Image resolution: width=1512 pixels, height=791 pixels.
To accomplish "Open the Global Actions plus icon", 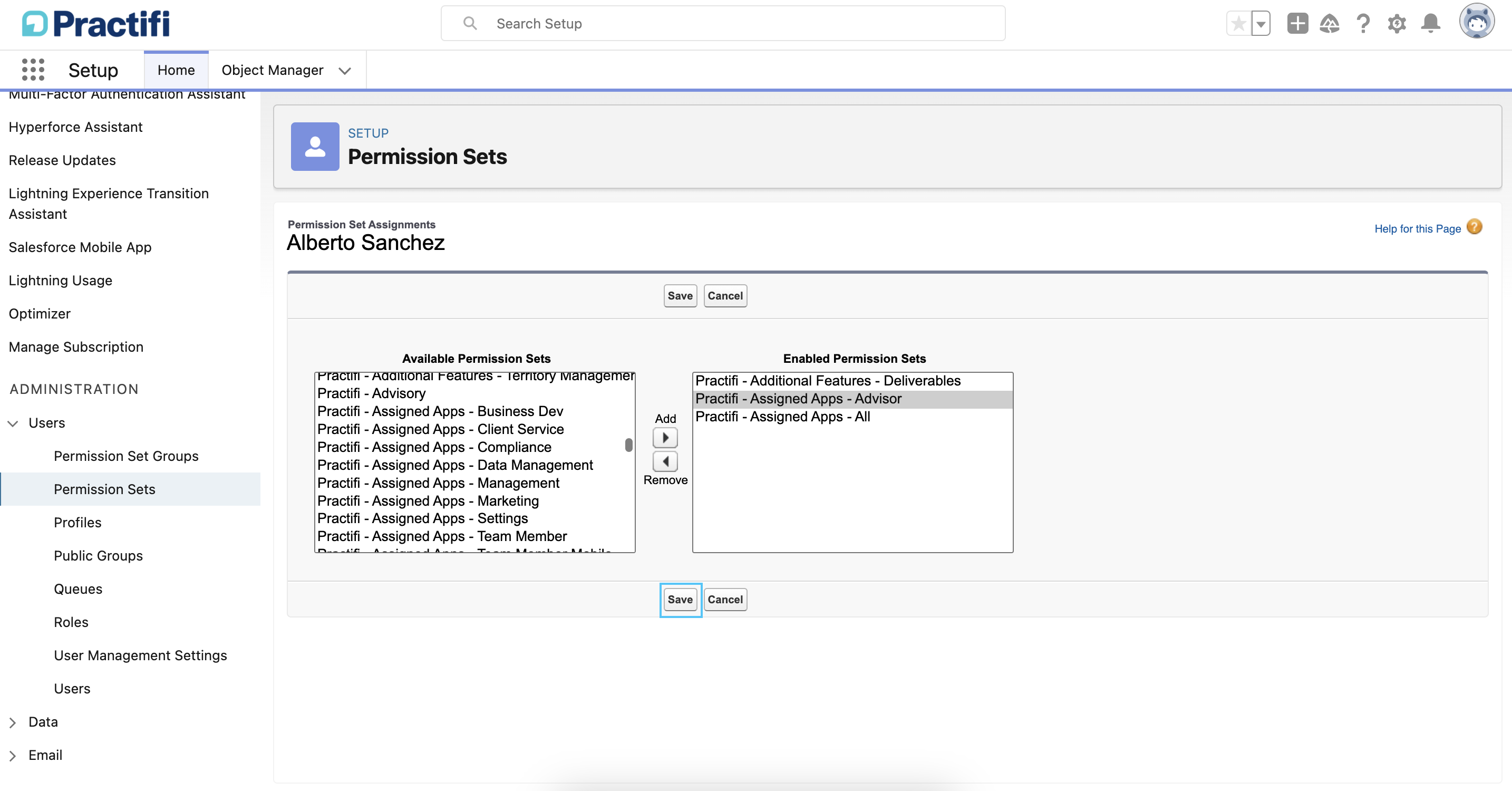I will [1297, 24].
